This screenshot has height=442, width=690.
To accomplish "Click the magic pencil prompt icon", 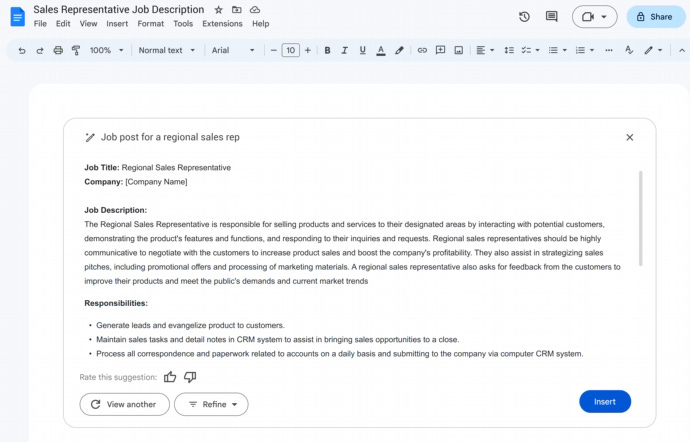I will pos(90,137).
